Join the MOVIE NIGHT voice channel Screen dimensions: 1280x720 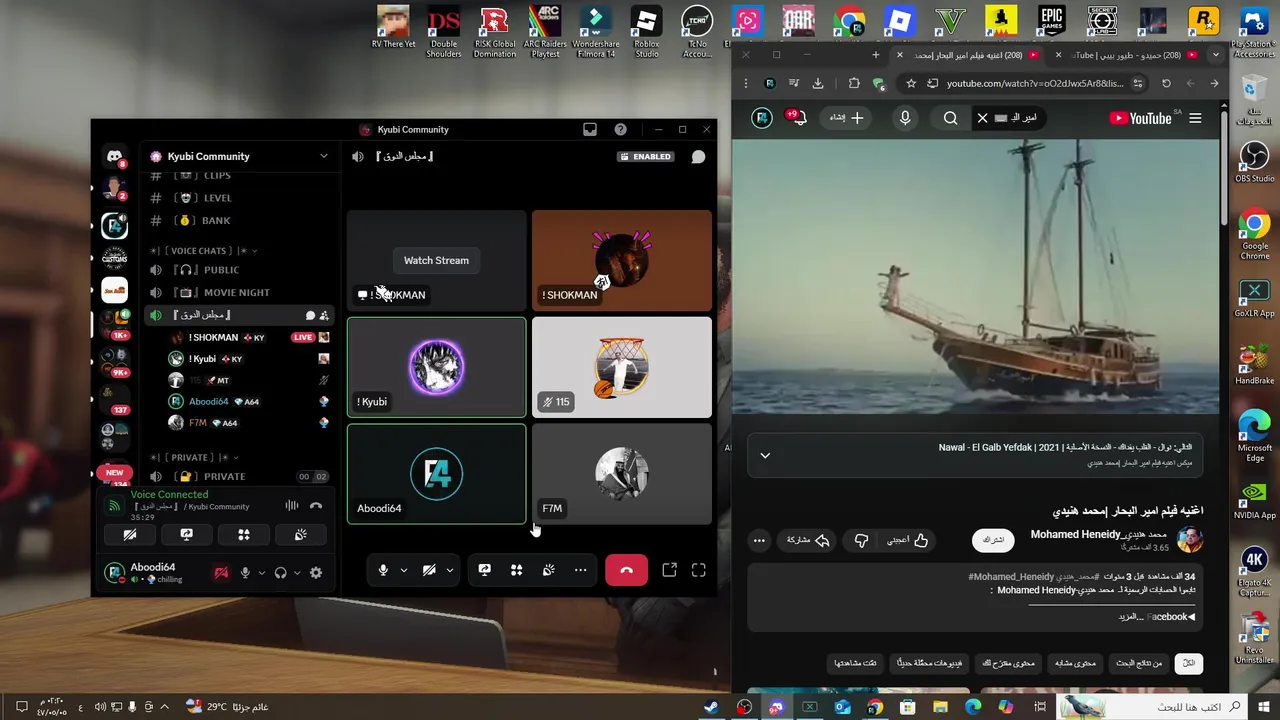coord(239,292)
